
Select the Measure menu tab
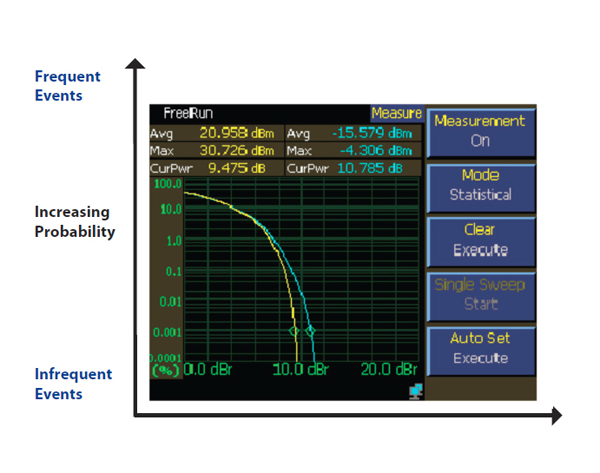coord(396,114)
